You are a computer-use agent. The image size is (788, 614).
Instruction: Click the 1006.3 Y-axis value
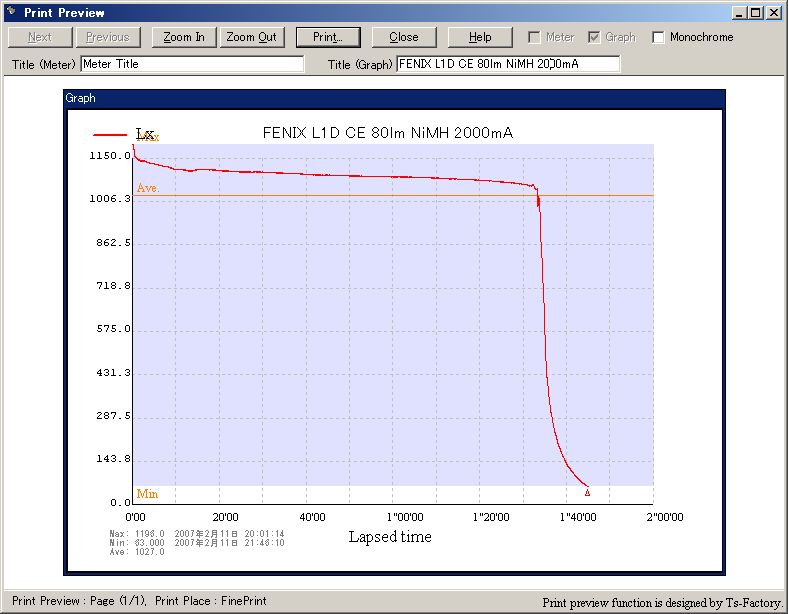110,198
